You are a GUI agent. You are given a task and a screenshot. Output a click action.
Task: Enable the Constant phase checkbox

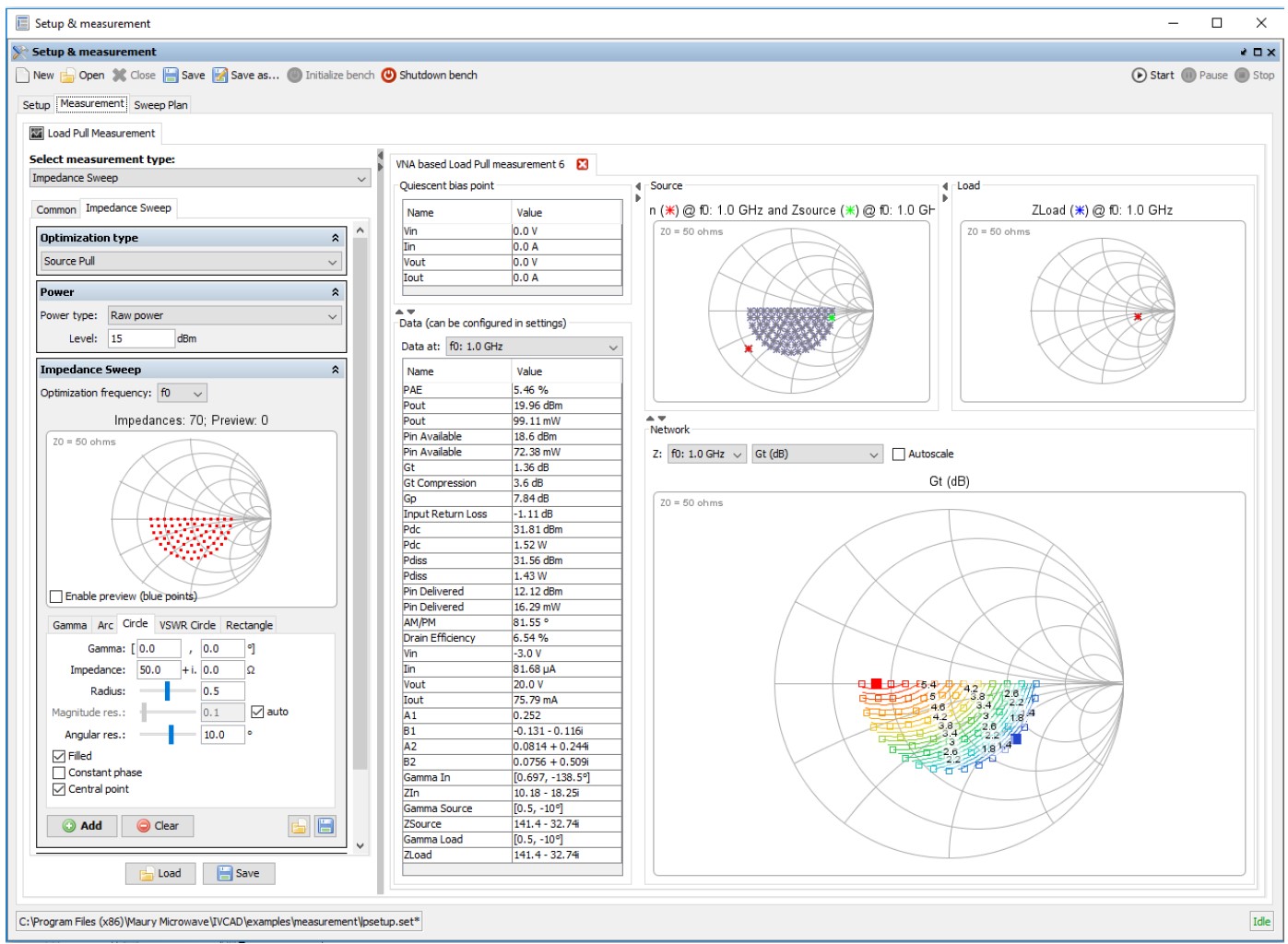(x=59, y=773)
